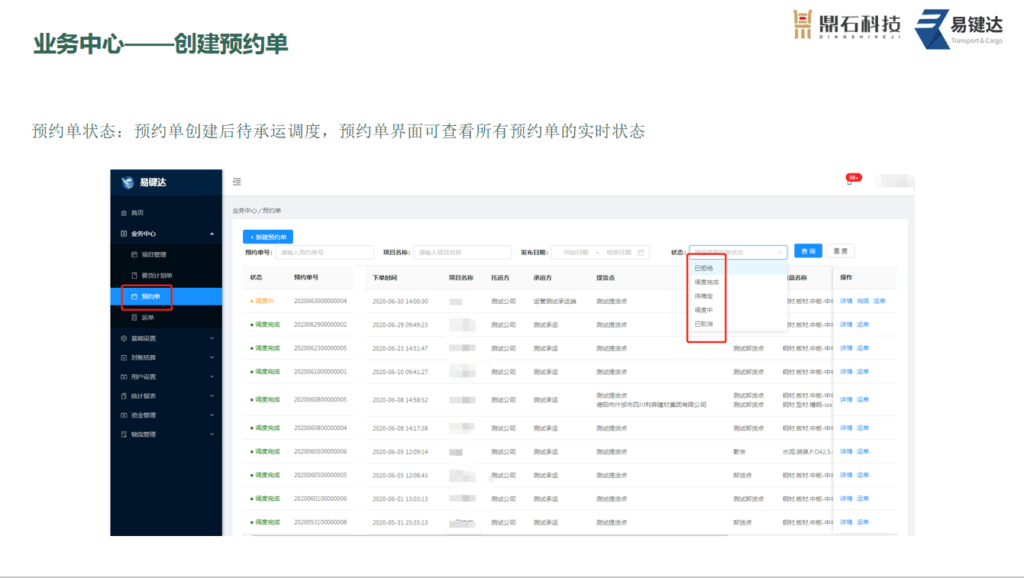Click order number 2020062300000005
Viewport: 1024px width, 578px height.
click(x=320, y=348)
